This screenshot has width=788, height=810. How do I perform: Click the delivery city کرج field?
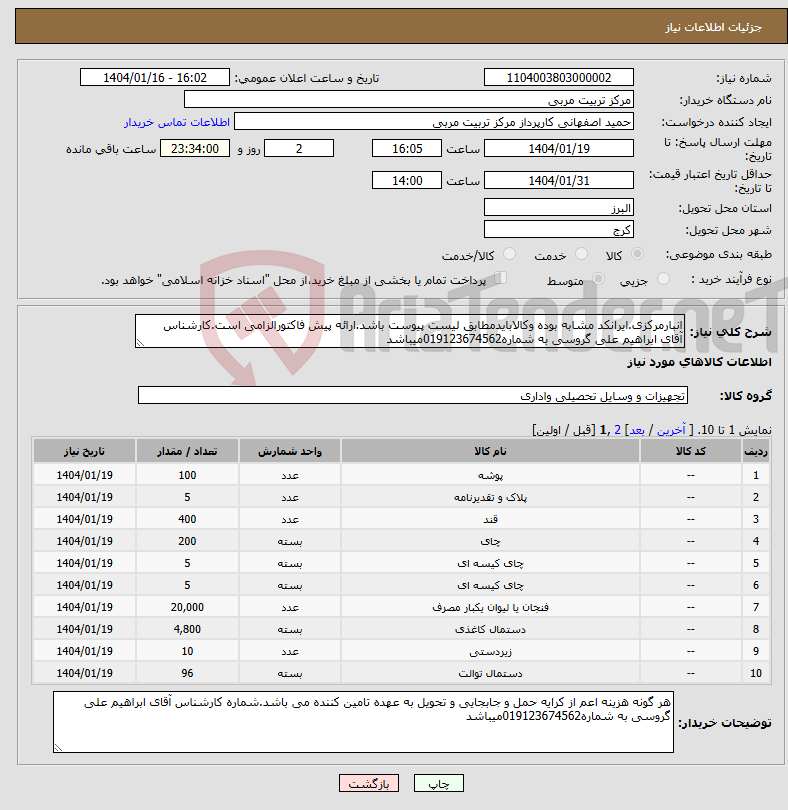point(559,230)
